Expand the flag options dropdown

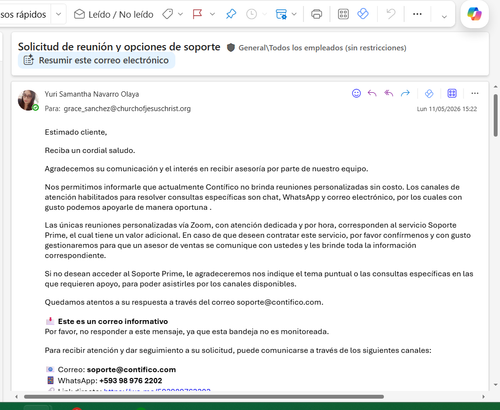[212, 14]
